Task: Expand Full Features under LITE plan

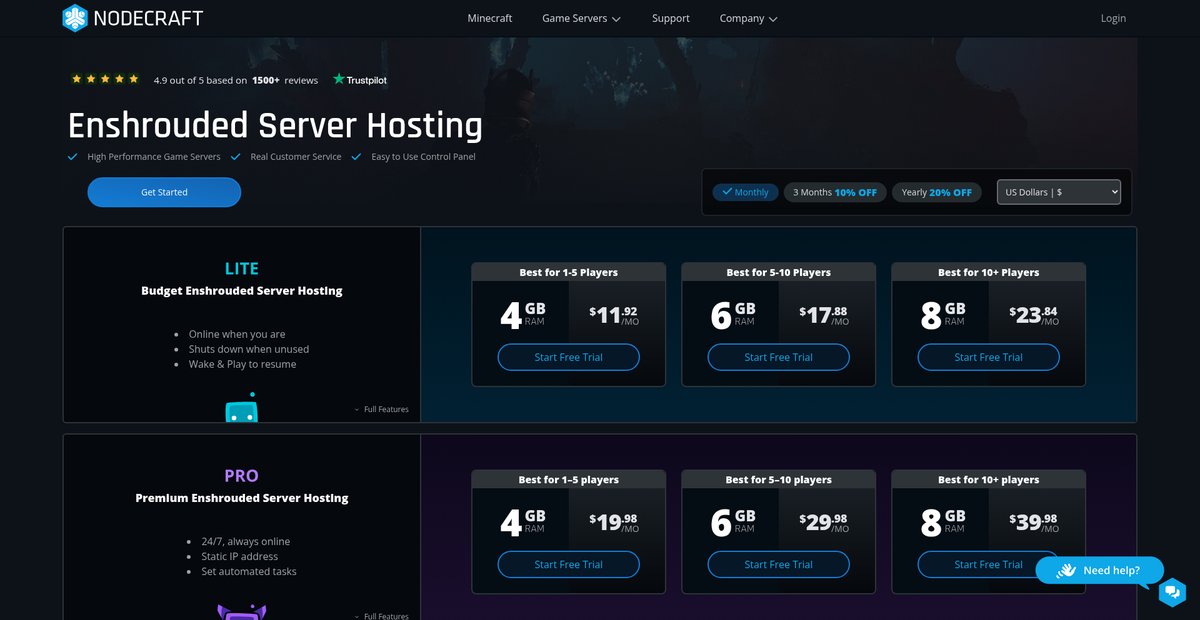Action: [x=381, y=409]
